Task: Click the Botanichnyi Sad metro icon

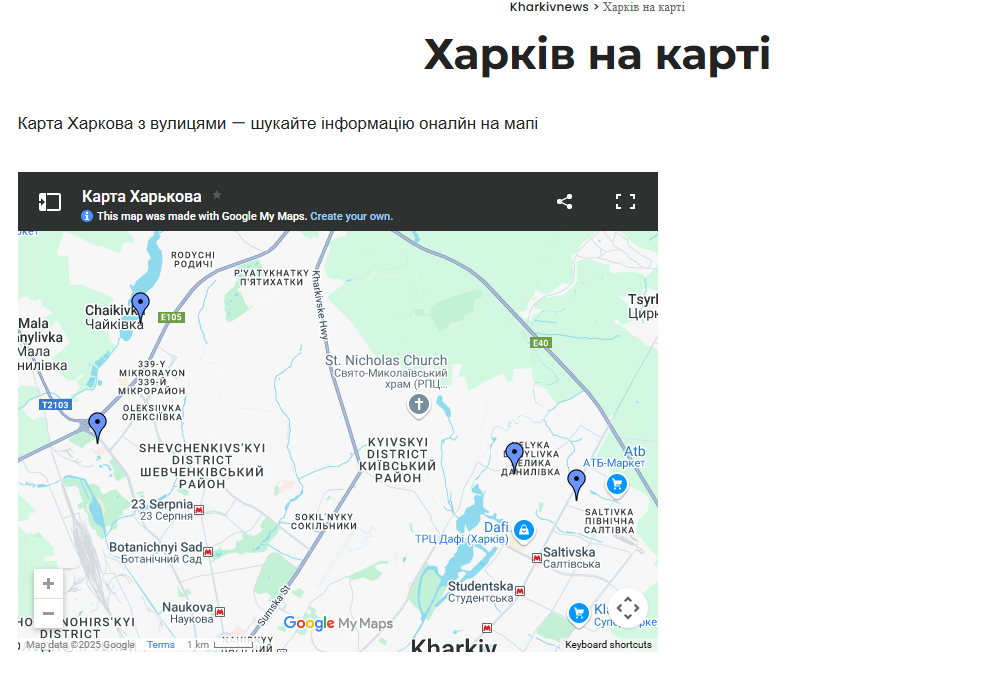Action: pos(208,552)
